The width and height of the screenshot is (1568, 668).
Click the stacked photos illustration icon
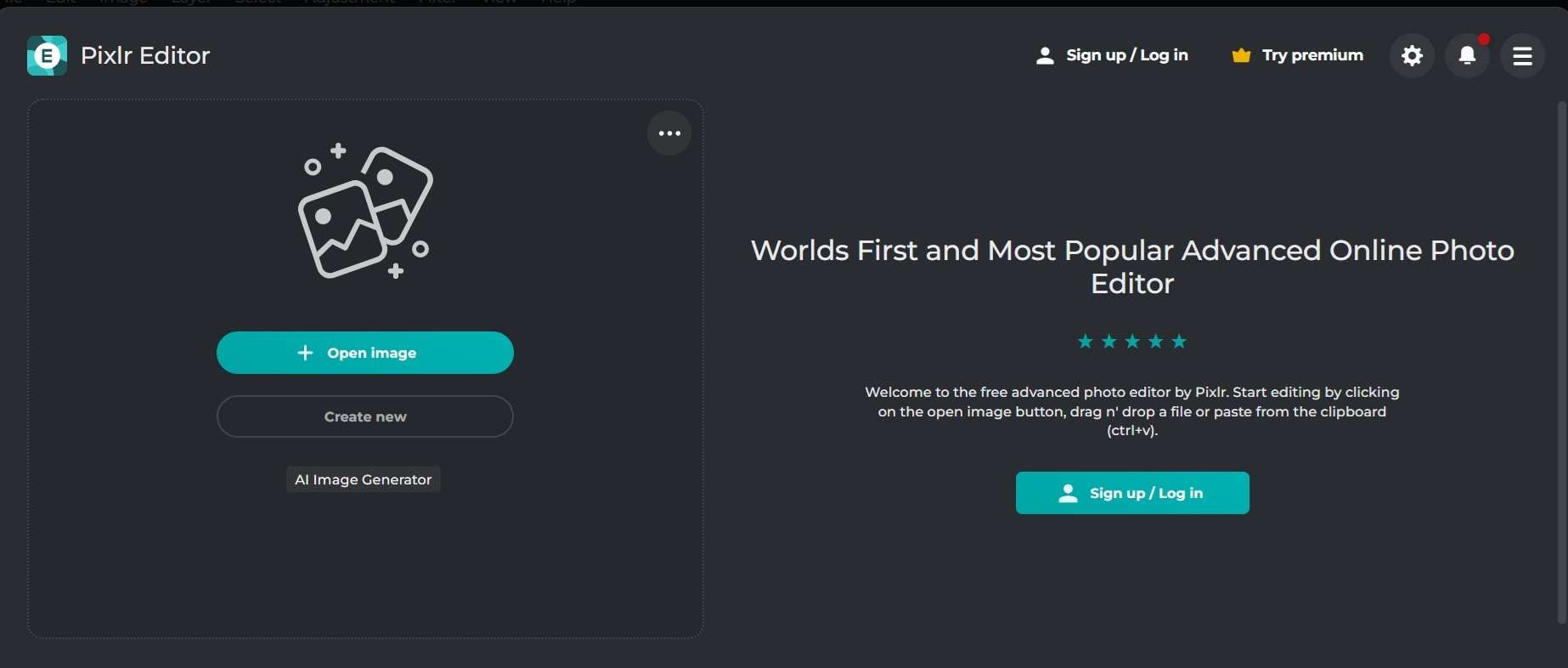pyautogui.click(x=365, y=211)
